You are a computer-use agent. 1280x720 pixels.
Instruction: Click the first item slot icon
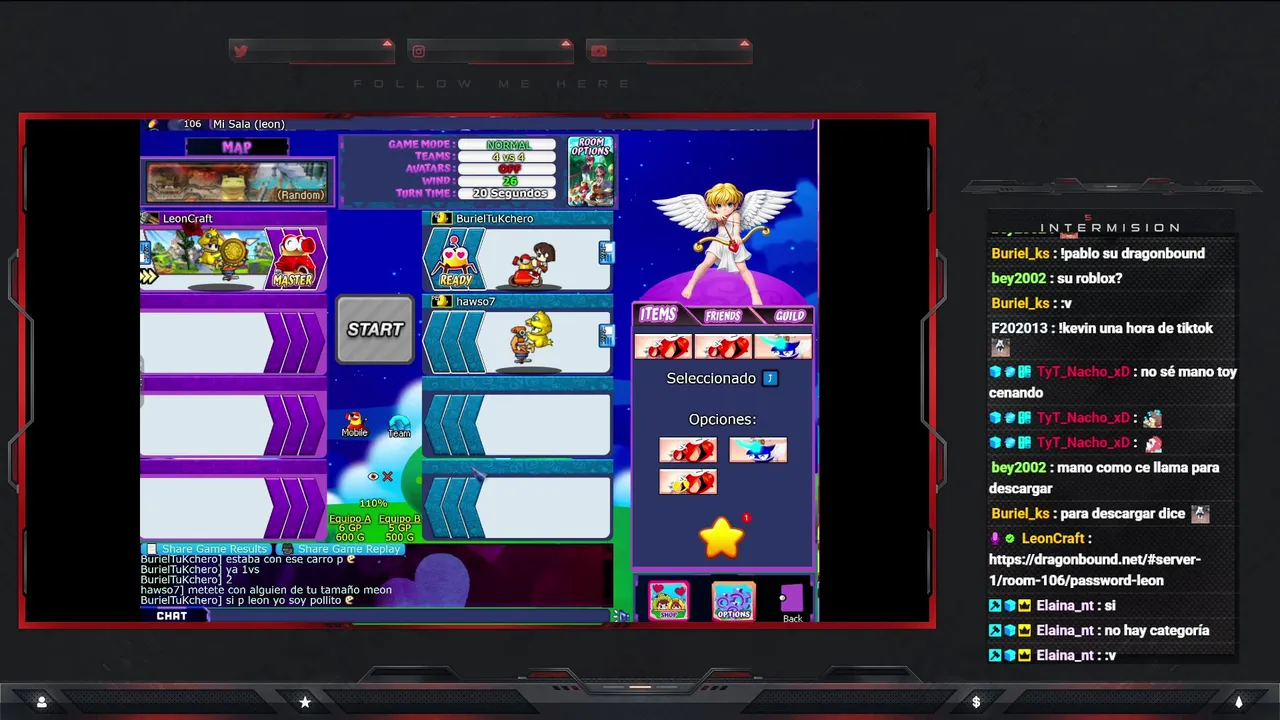[x=663, y=347]
